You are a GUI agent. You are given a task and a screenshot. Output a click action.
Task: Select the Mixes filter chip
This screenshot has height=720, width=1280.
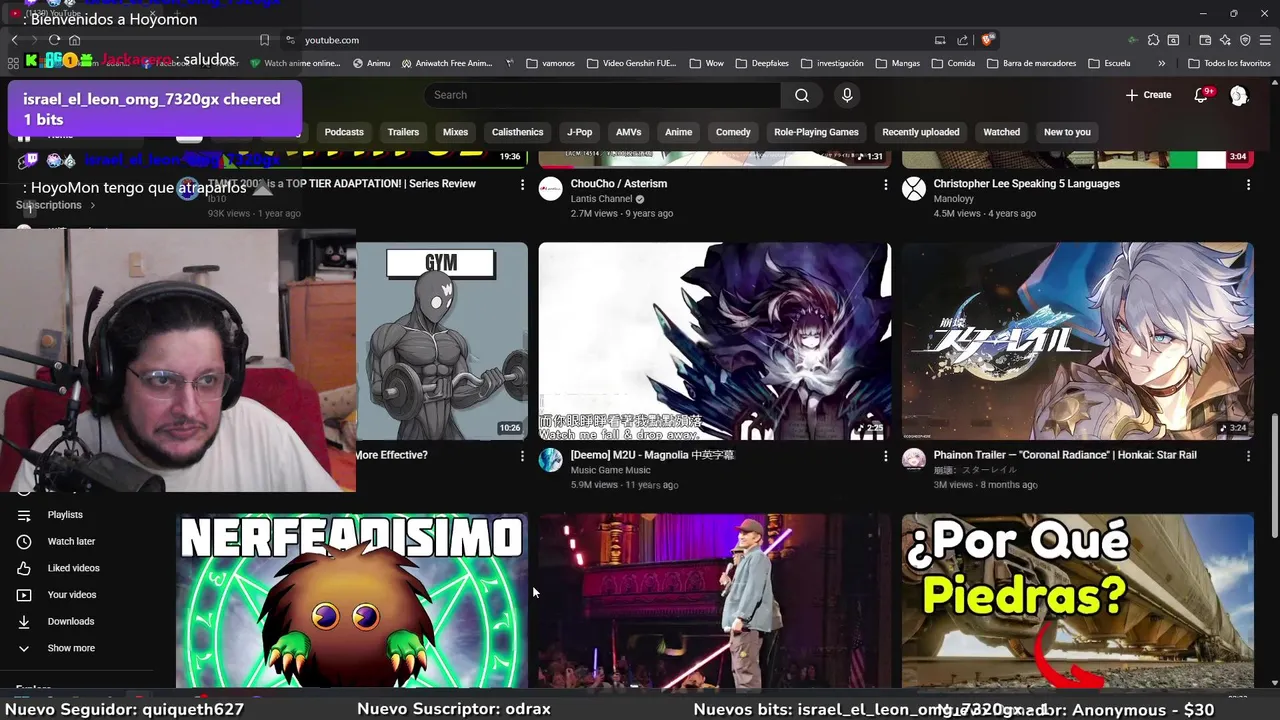(x=455, y=132)
